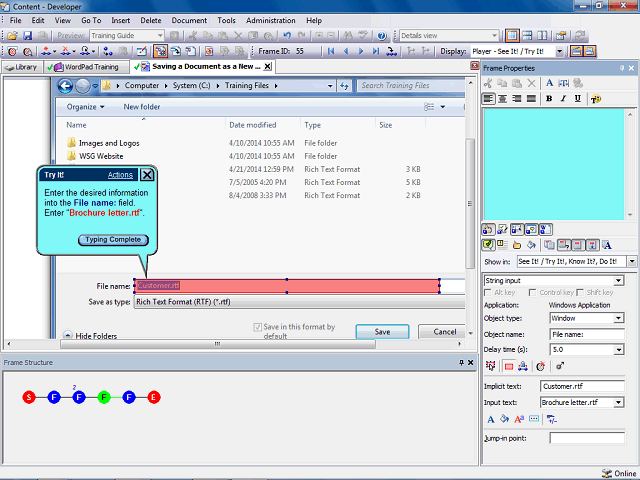Select the green current frame F circle
This screenshot has height=480, width=640.
pyautogui.click(x=104, y=397)
